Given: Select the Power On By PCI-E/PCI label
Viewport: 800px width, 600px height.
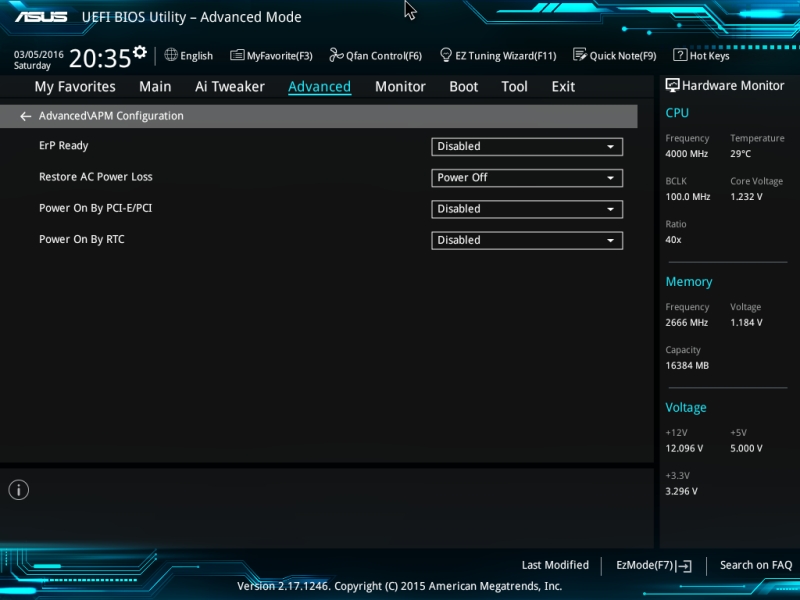Looking at the screenshot, I should (x=95, y=208).
